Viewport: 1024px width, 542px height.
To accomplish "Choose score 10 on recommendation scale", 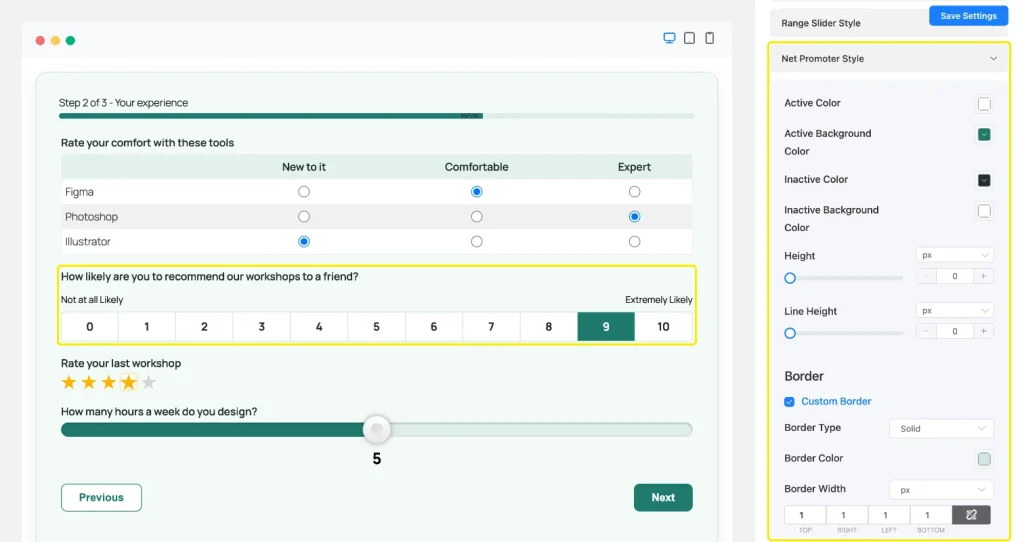I will 664,327.
